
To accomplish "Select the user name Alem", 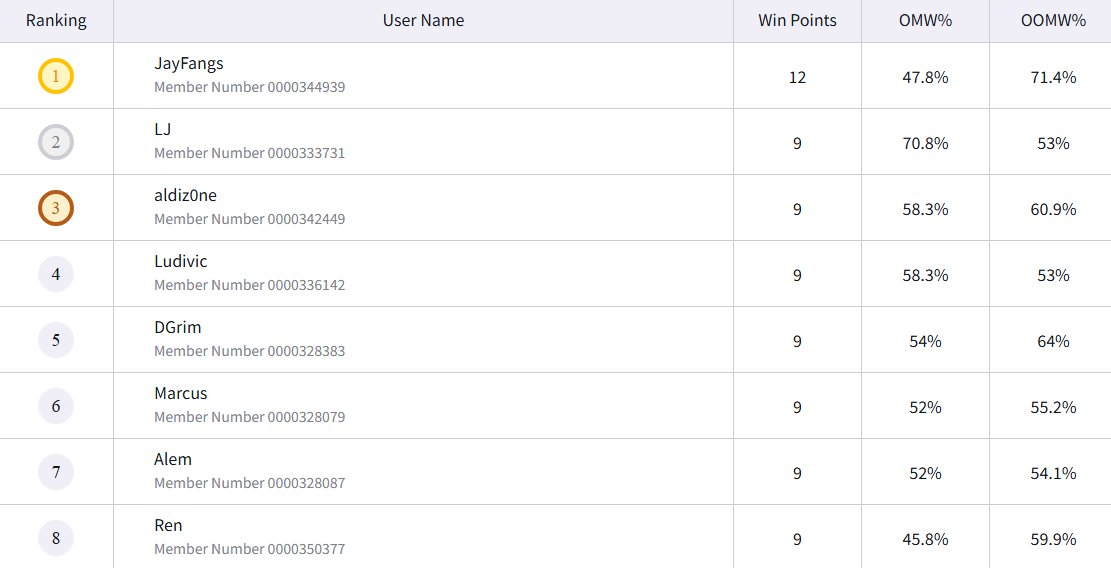I will [x=173, y=458].
